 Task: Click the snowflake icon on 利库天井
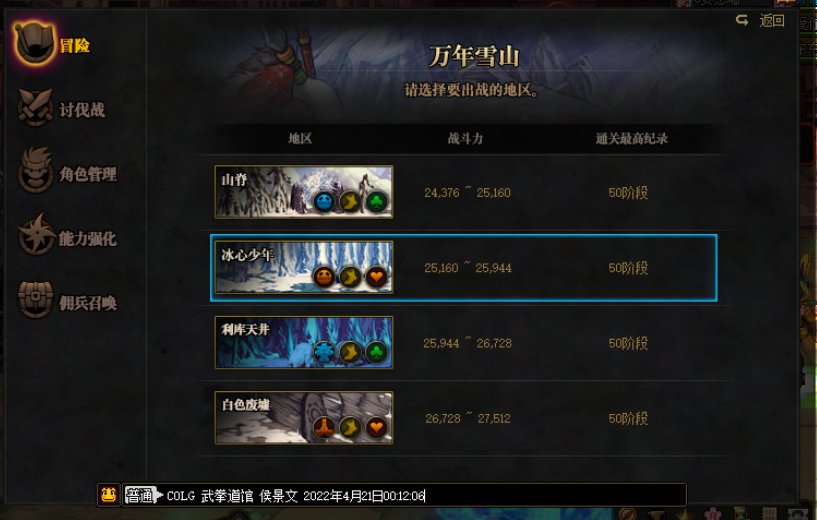click(x=324, y=353)
